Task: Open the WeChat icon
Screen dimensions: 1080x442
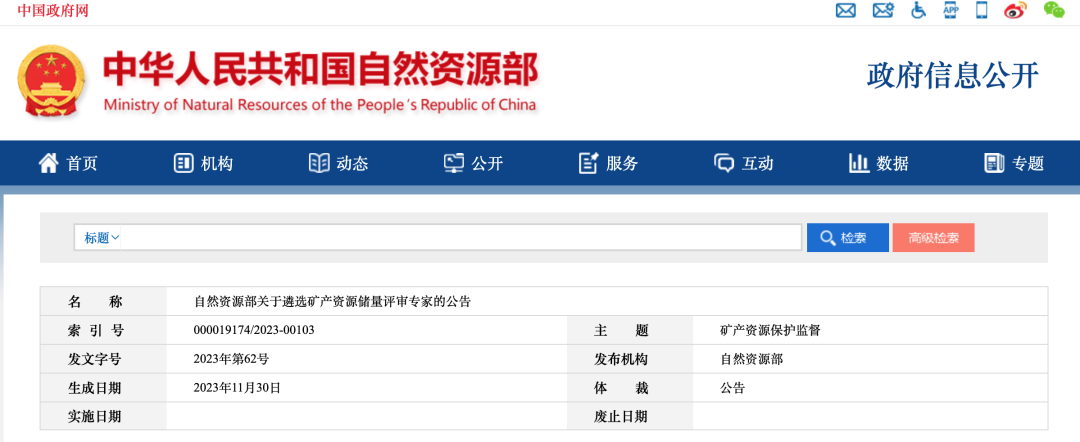Action: tap(1054, 10)
